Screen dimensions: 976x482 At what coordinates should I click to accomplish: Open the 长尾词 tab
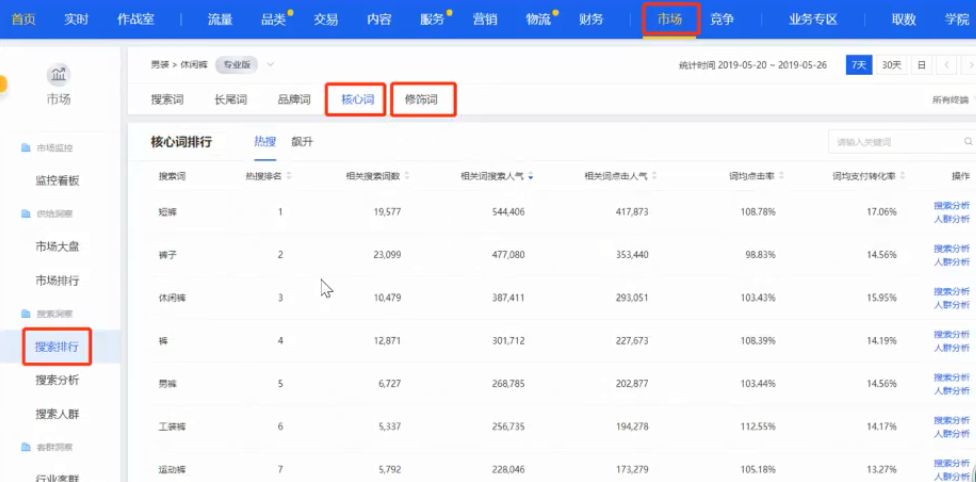[230, 100]
